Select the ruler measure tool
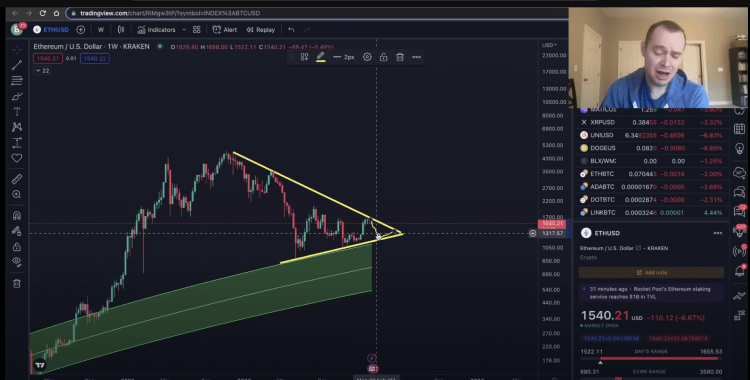Screen dimensions: 750x380 tap(17, 179)
